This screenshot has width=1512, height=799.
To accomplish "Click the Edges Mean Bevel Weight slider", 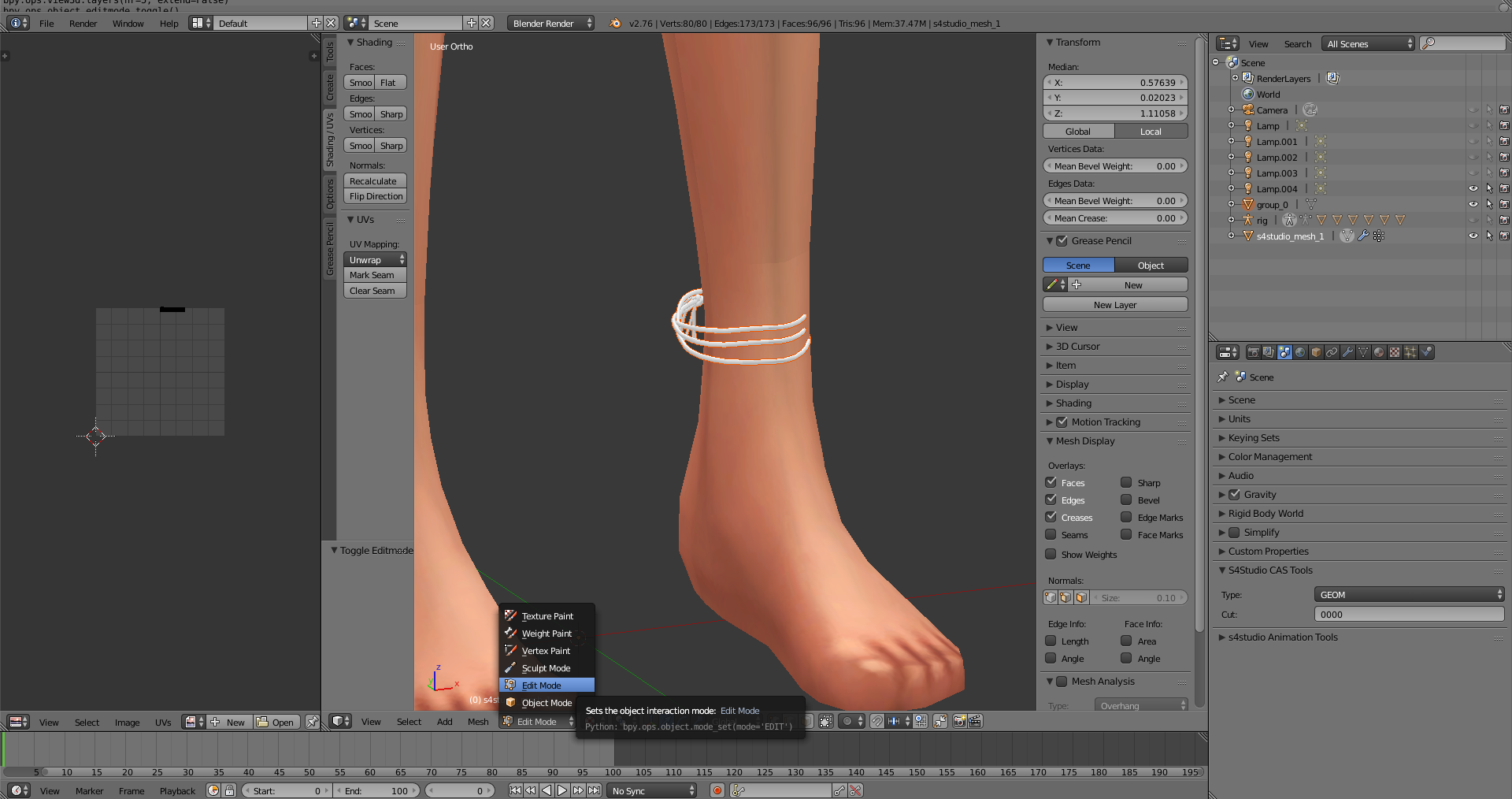I will 1115,201.
